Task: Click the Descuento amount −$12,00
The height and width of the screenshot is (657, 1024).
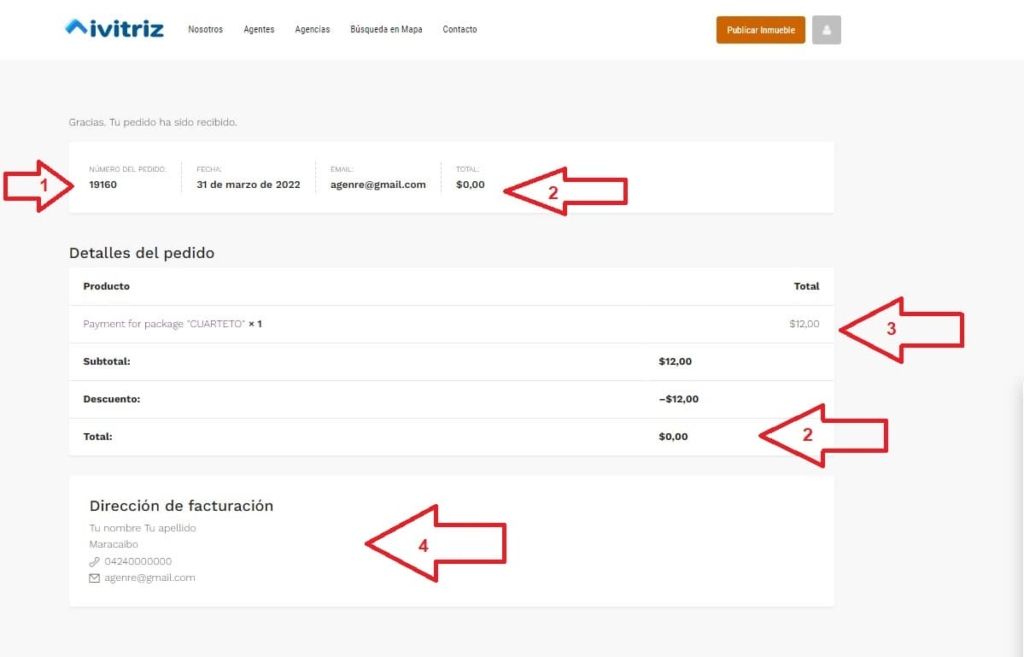Action: coord(678,399)
